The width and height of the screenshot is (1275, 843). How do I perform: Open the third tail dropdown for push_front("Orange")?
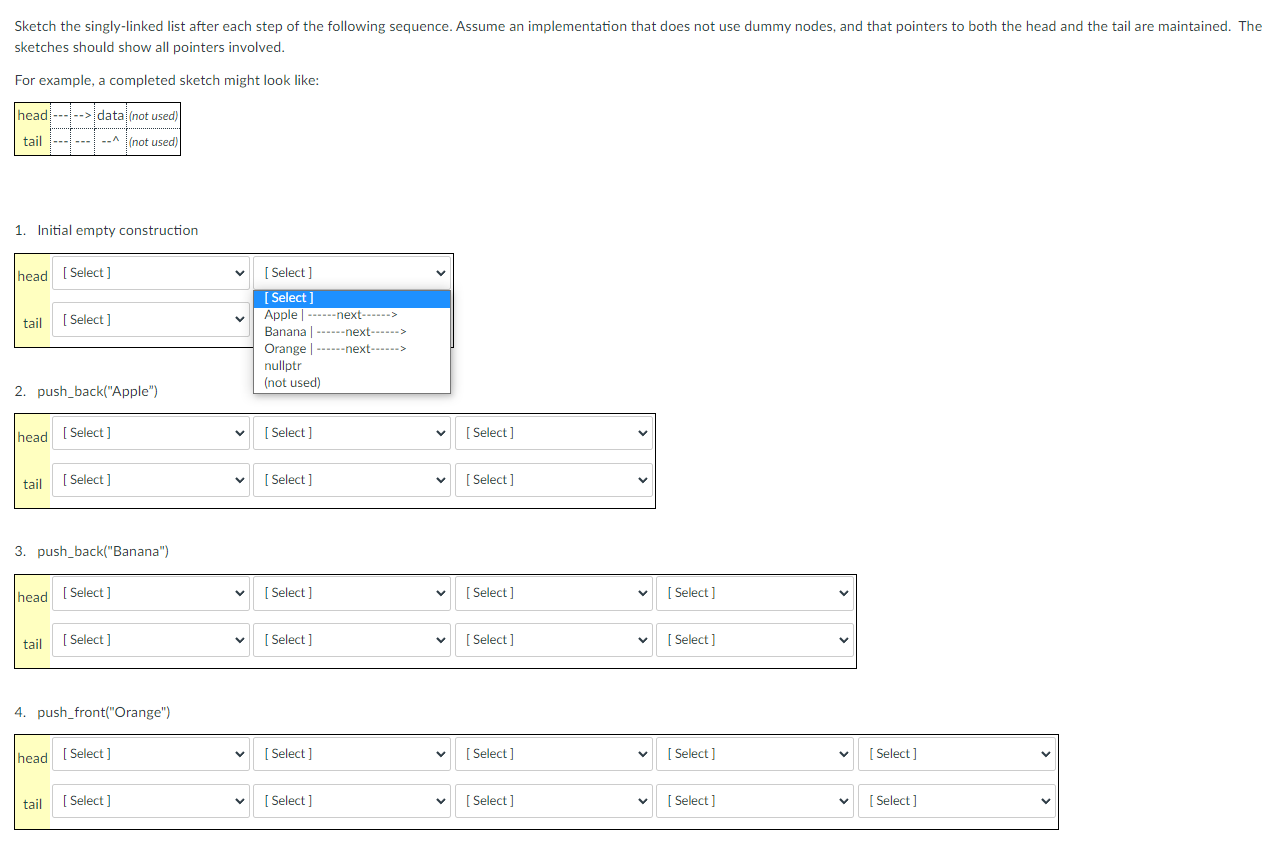click(x=554, y=800)
